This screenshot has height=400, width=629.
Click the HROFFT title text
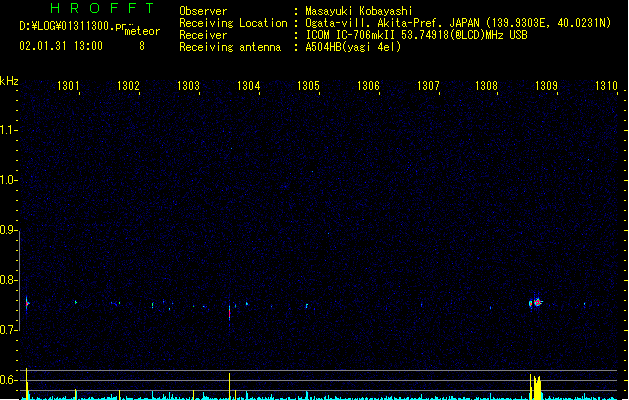coord(102,8)
